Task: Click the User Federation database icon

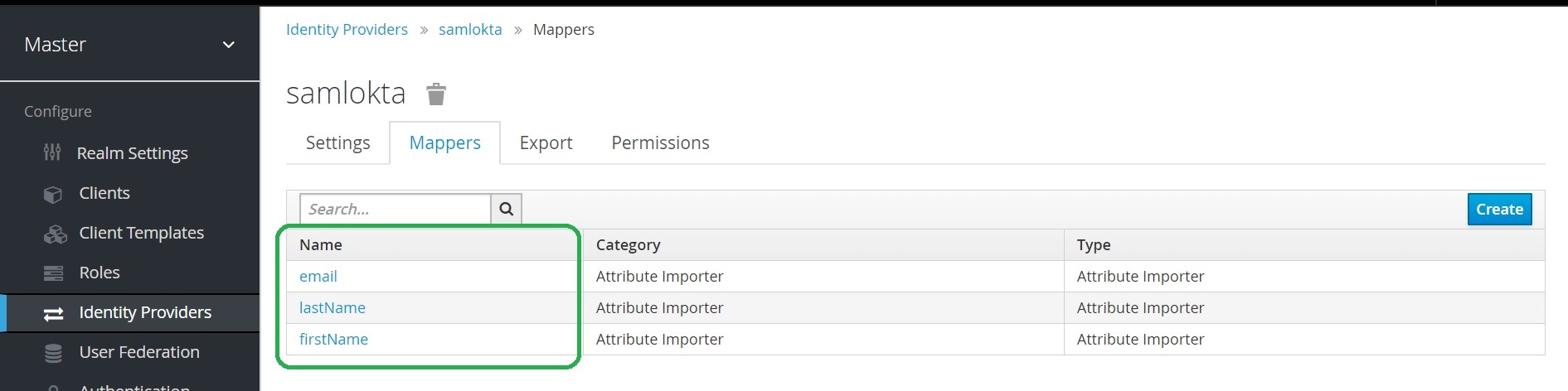Action: tap(53, 353)
